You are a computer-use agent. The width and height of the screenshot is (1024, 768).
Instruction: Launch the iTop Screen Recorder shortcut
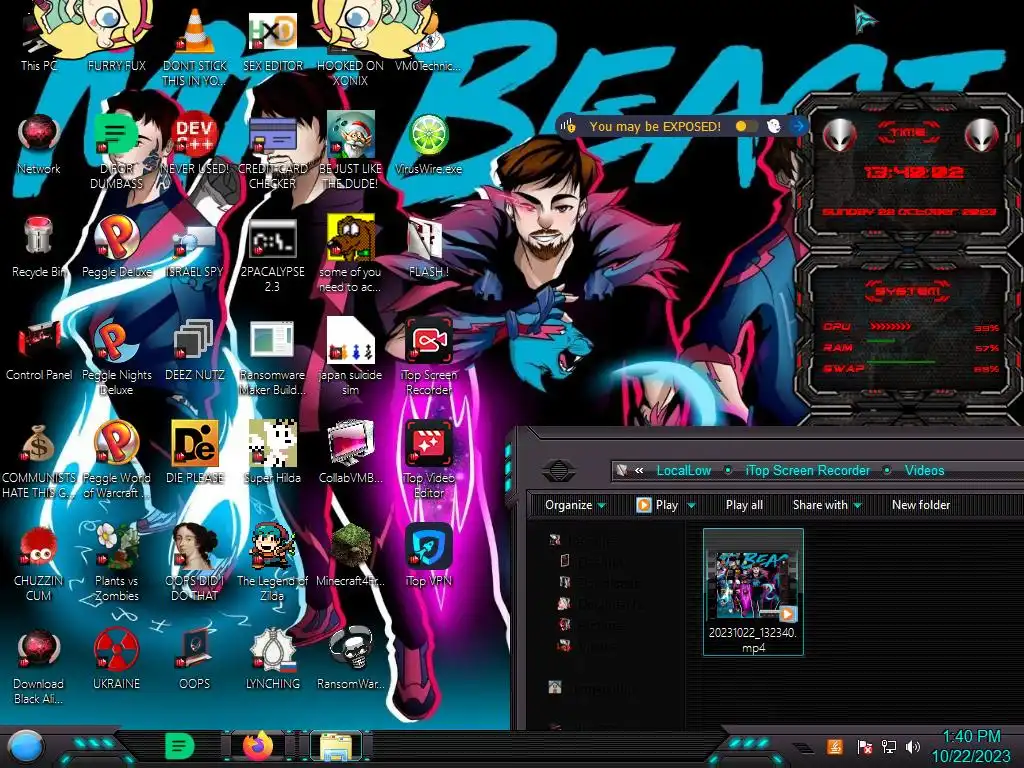coord(428,358)
